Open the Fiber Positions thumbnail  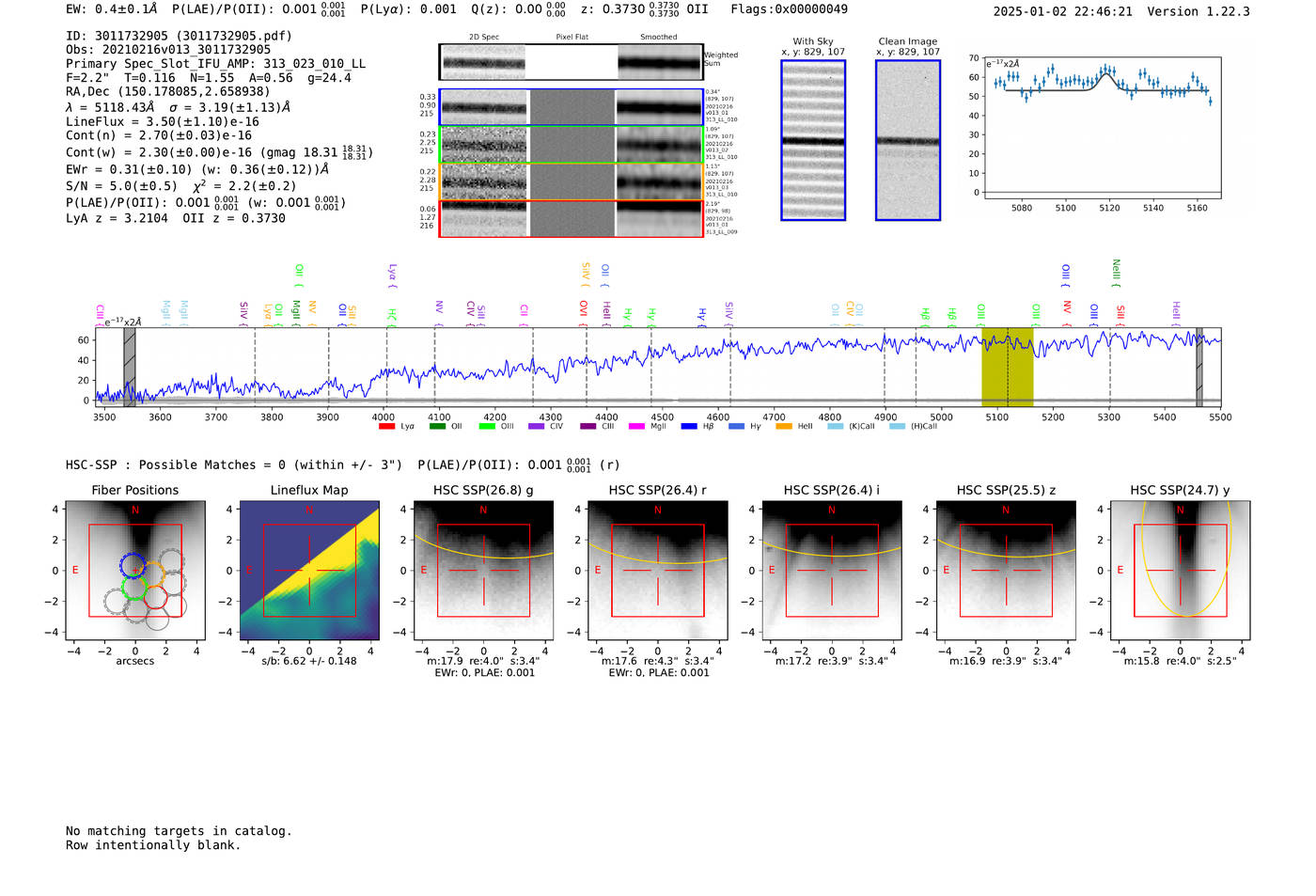(x=135, y=571)
